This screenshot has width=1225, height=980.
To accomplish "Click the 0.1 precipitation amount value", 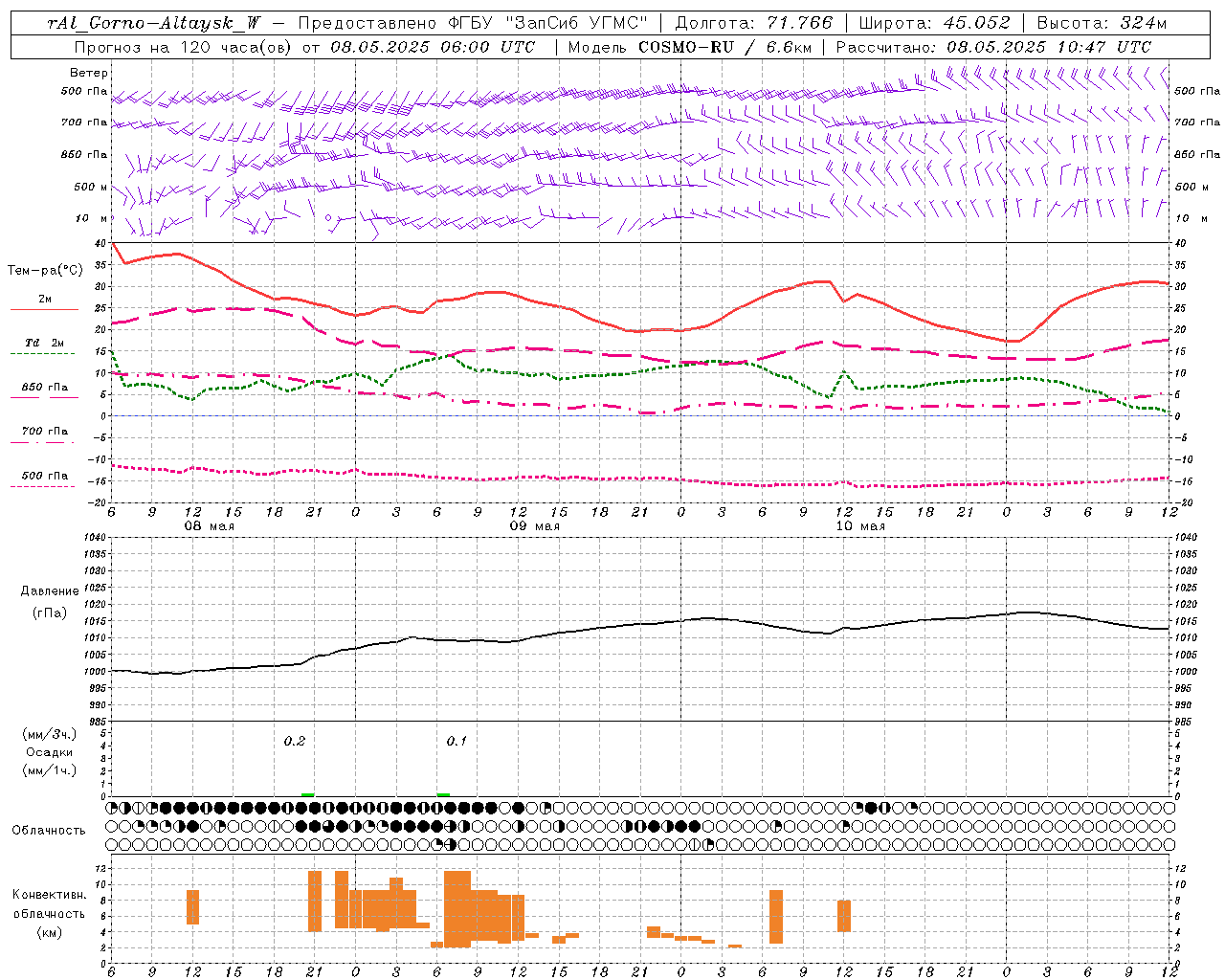I will pyautogui.click(x=457, y=742).
